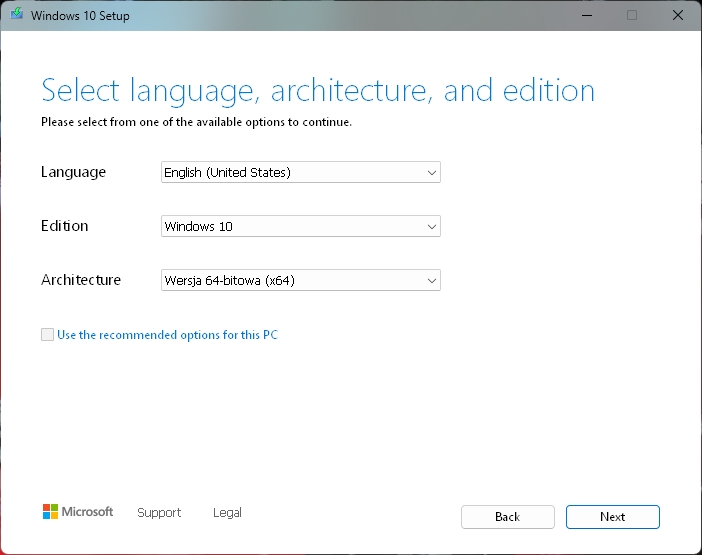Minimize the Windows 10 Setup window
Viewport: 702px width, 555px height.
587,15
